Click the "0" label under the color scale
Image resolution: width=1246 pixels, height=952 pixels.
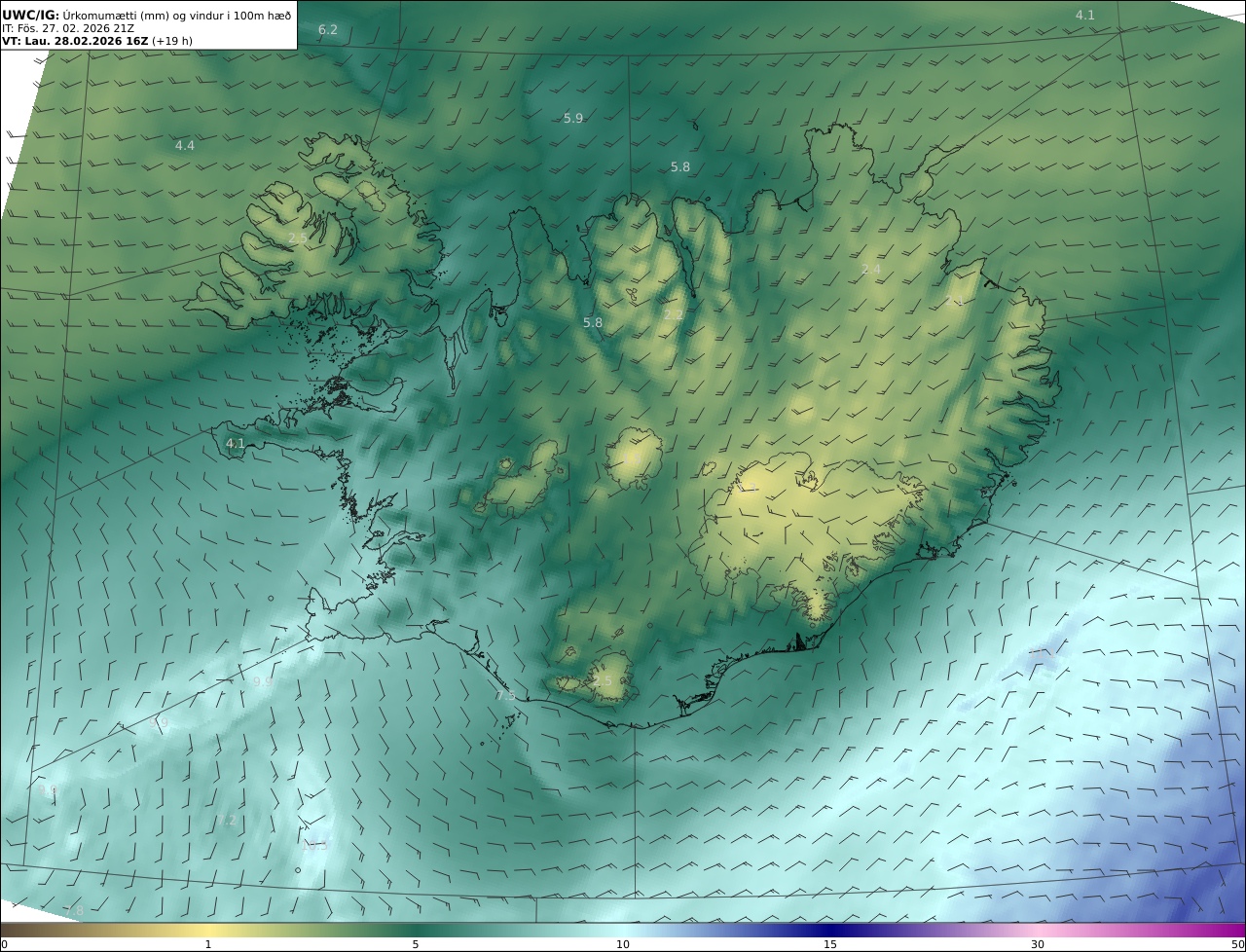click(4, 944)
